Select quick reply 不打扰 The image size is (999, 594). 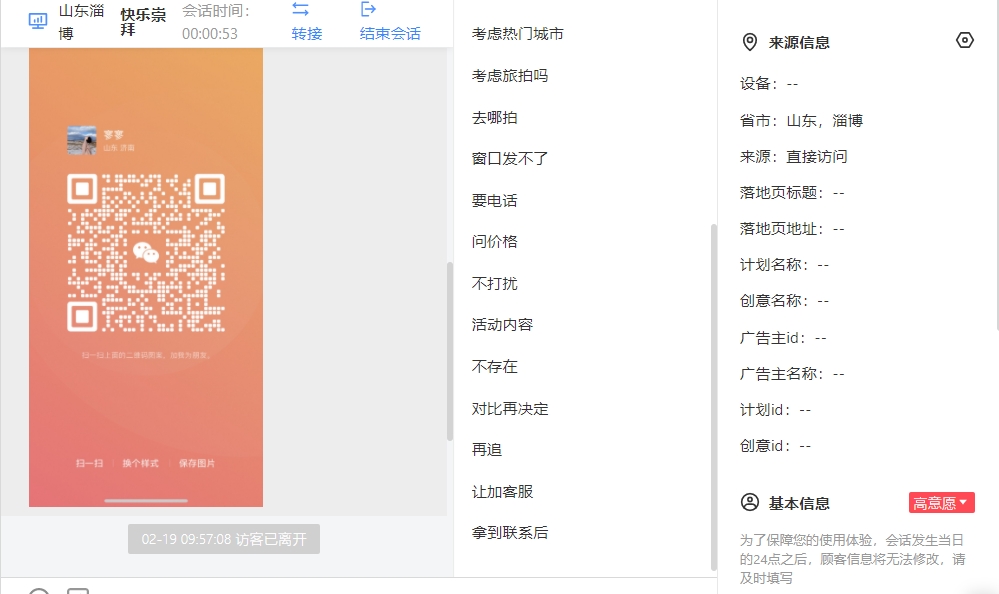[x=494, y=284]
